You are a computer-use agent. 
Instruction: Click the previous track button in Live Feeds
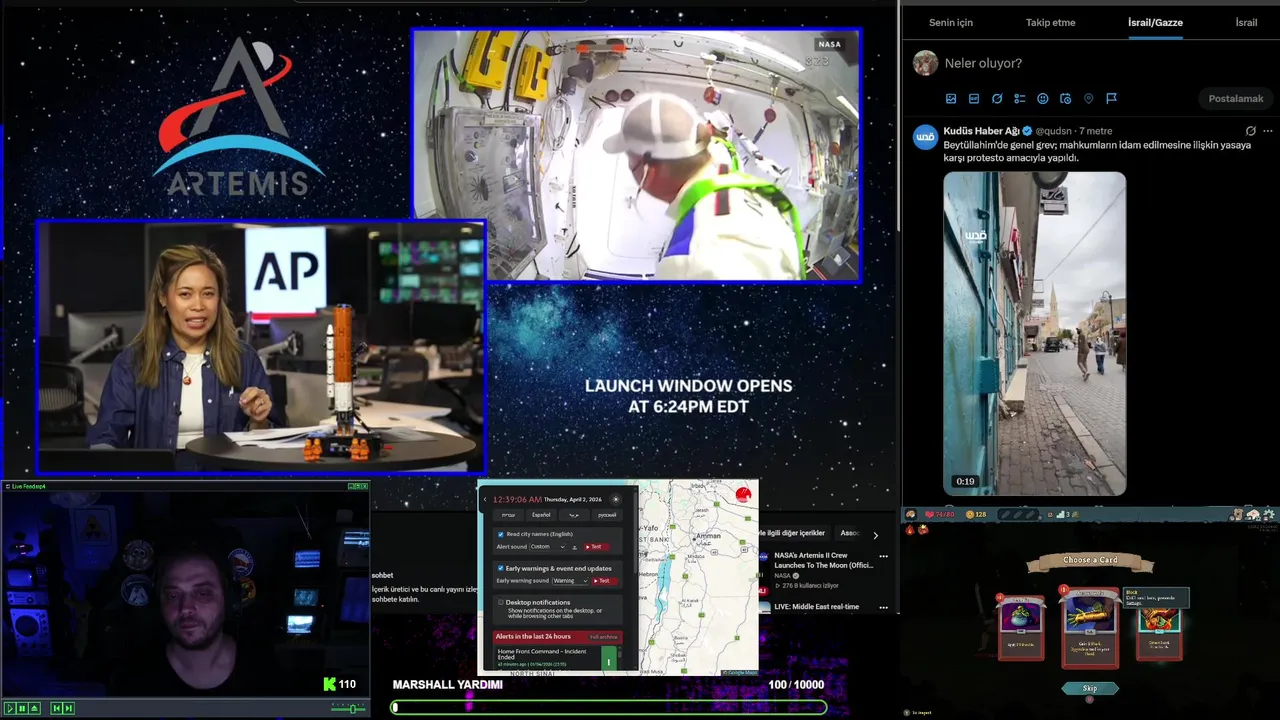click(x=56, y=708)
